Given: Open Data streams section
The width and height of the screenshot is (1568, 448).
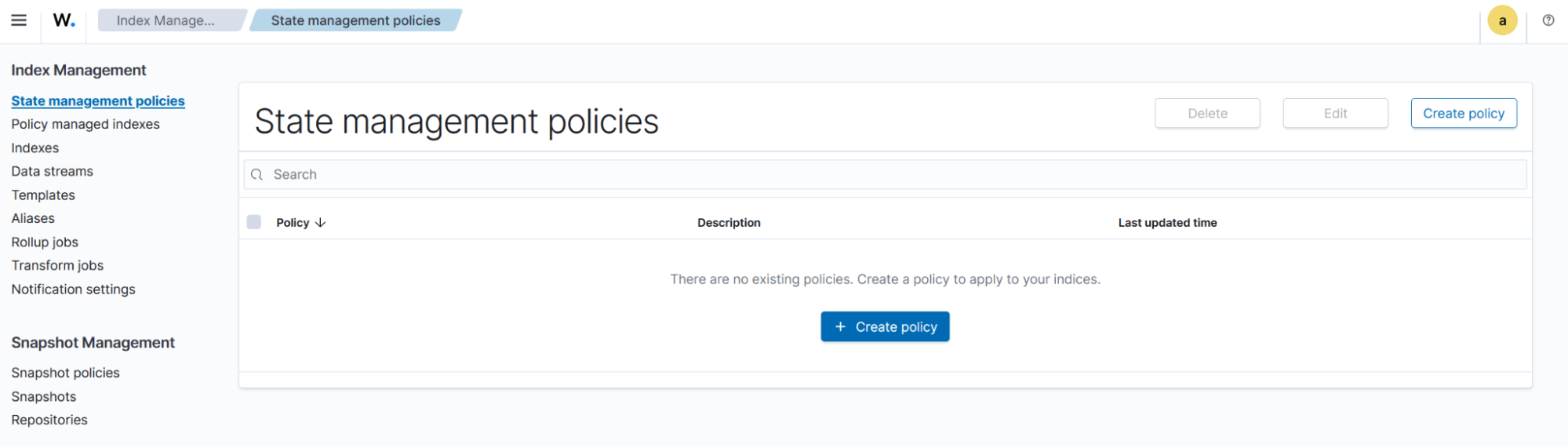Looking at the screenshot, I should click(53, 171).
